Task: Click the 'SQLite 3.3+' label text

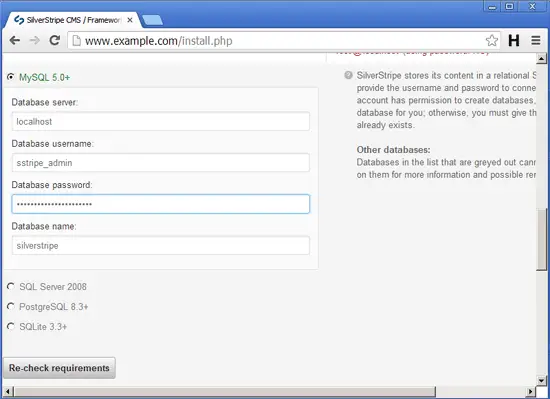Action: [x=43, y=327]
